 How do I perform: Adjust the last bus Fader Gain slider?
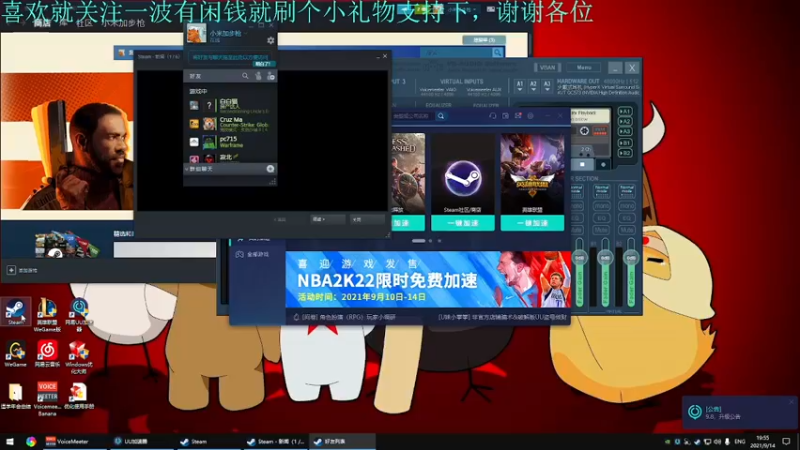click(x=631, y=258)
